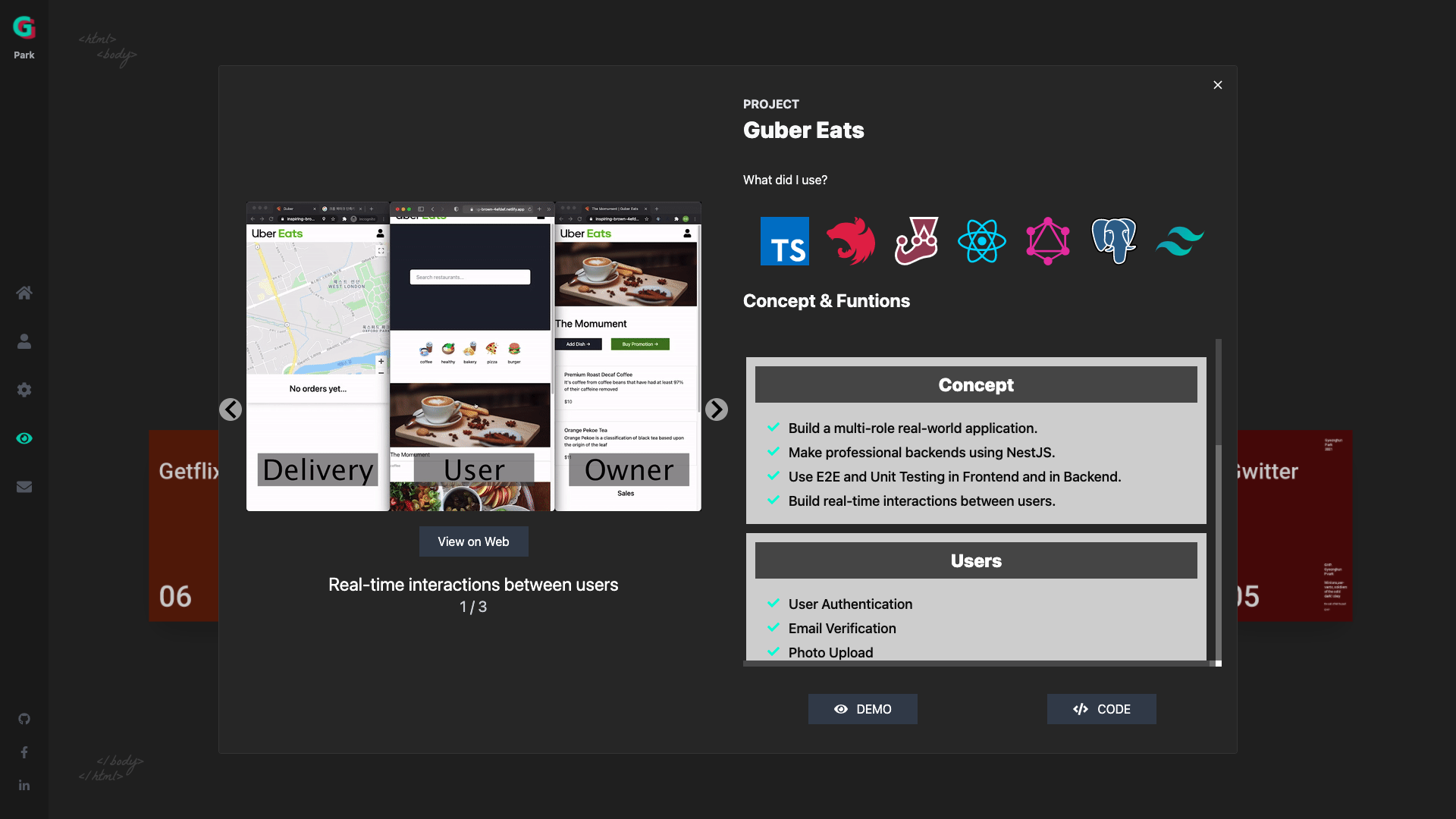Screen dimensions: 1456x819
Task: Click the GitHub icon in sidebar
Action: coord(24,719)
